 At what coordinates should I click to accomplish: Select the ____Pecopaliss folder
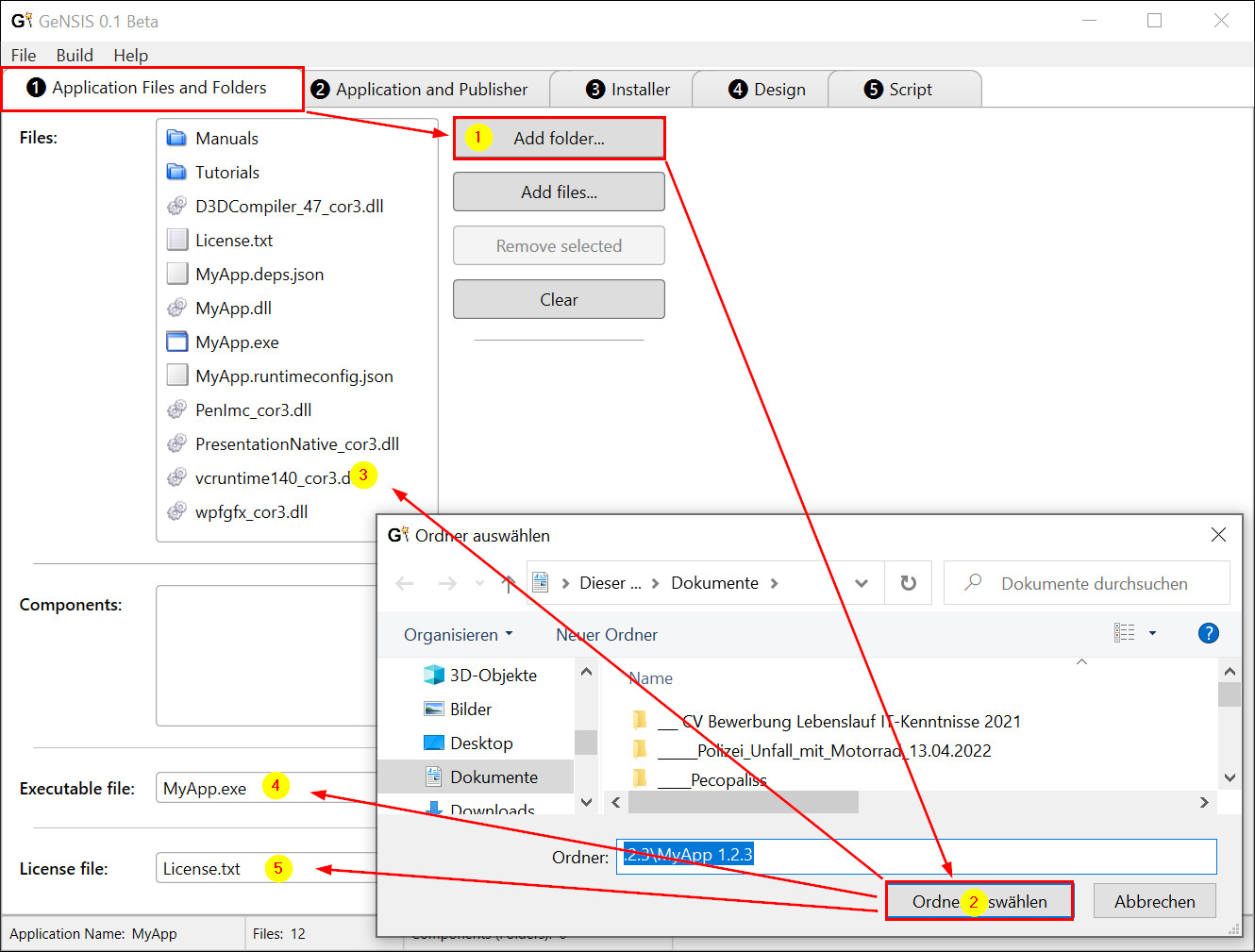(712, 779)
